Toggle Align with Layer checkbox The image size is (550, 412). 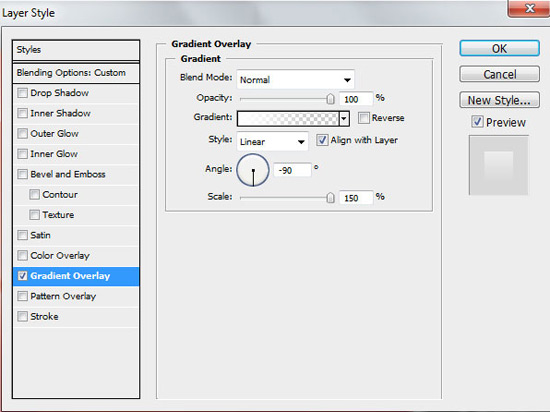[x=322, y=140]
